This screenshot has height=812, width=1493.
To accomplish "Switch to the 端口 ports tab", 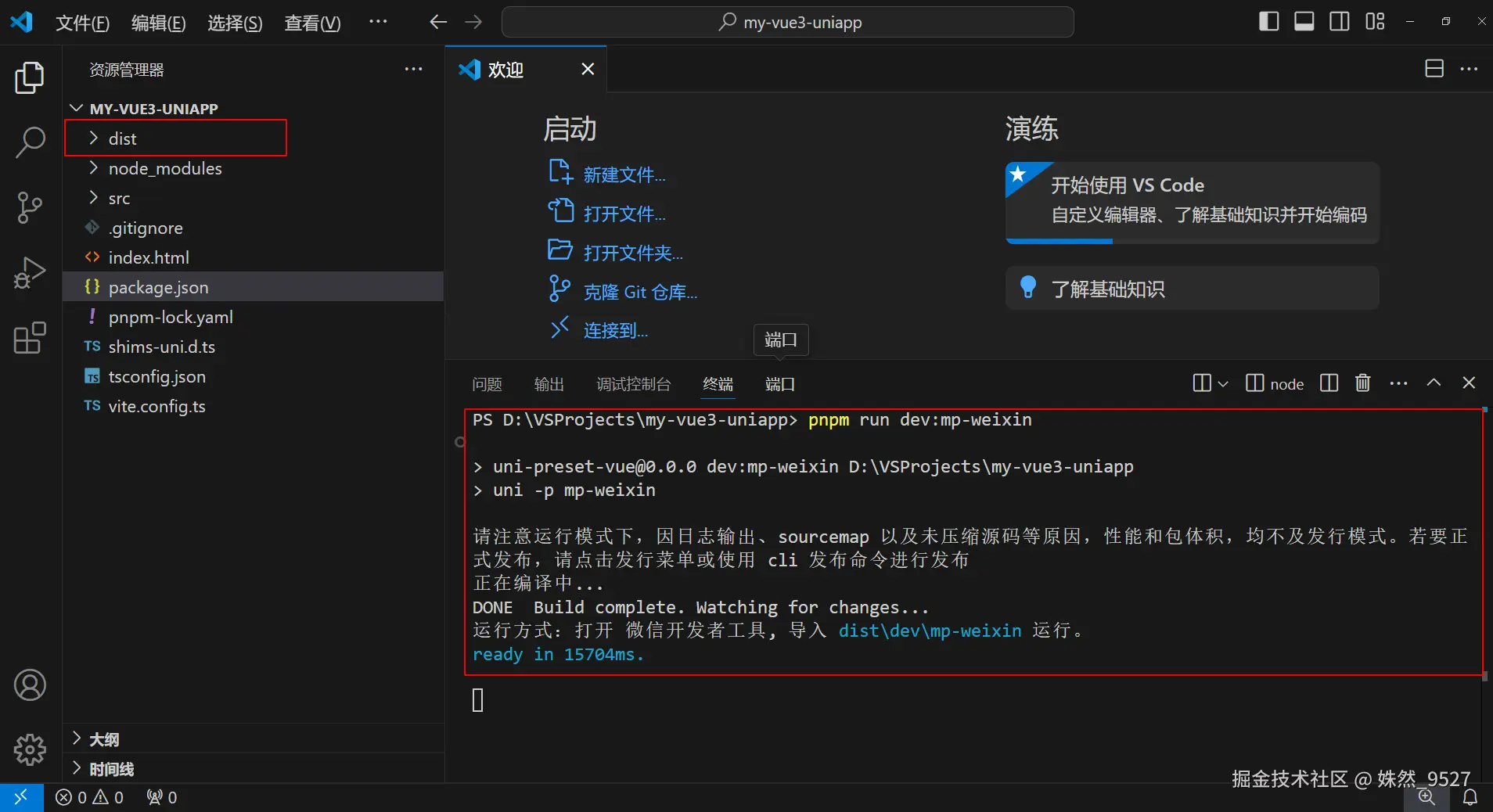I will 779,384.
